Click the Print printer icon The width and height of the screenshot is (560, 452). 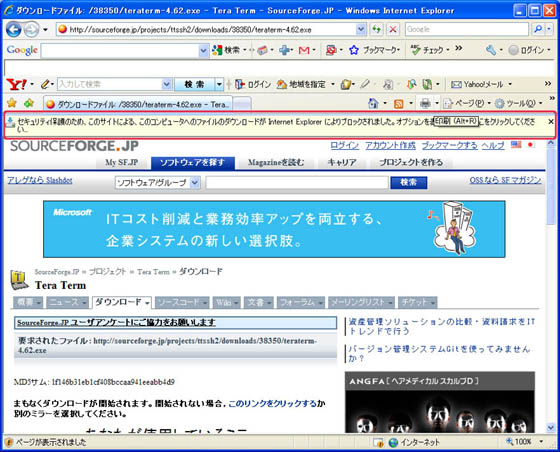[x=425, y=104]
